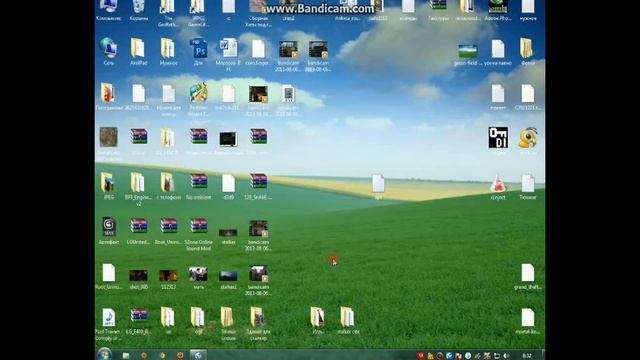The image size is (640, 360).
Task: Select the Артефакт MAX file icon
Action: [109, 227]
